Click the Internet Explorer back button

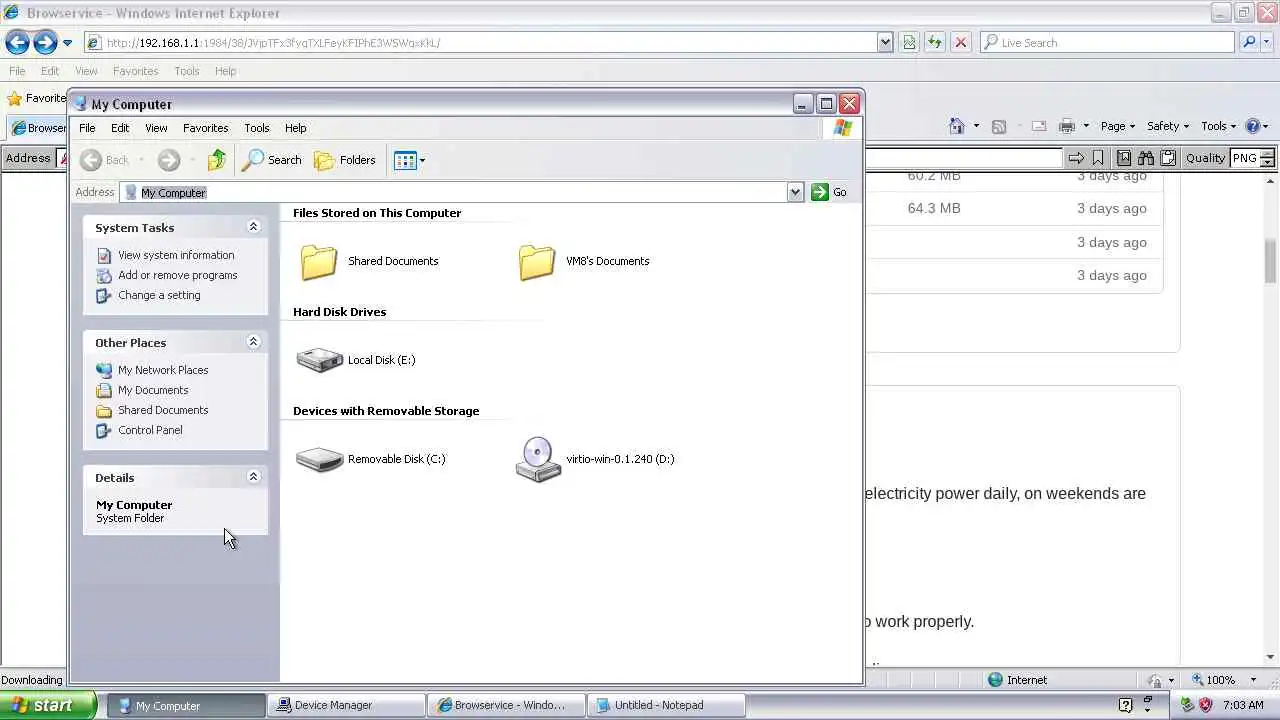[x=17, y=42]
